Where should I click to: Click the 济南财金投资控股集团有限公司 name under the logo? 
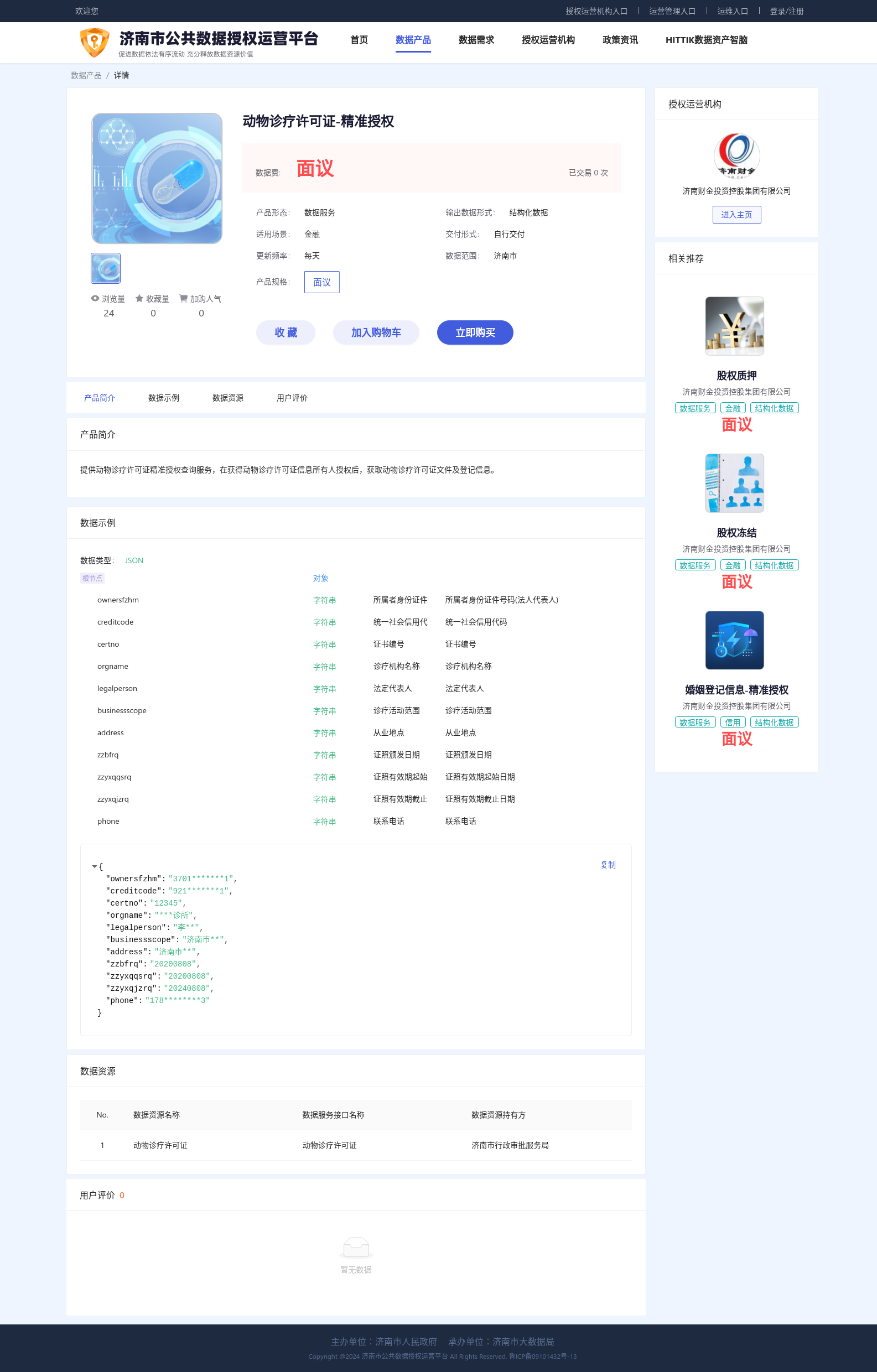tap(736, 191)
